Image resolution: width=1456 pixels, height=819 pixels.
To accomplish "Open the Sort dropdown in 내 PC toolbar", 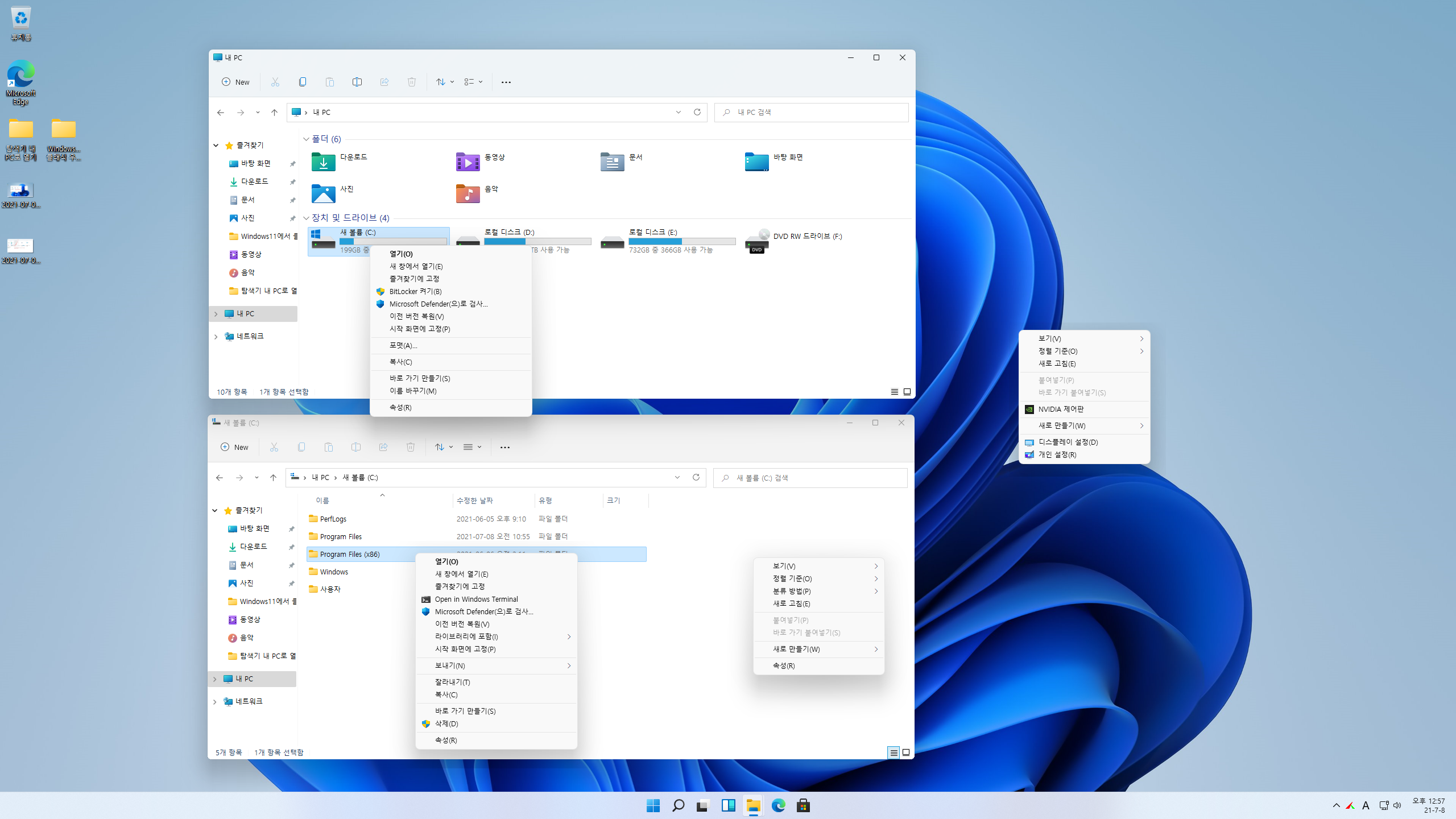I will point(445,82).
